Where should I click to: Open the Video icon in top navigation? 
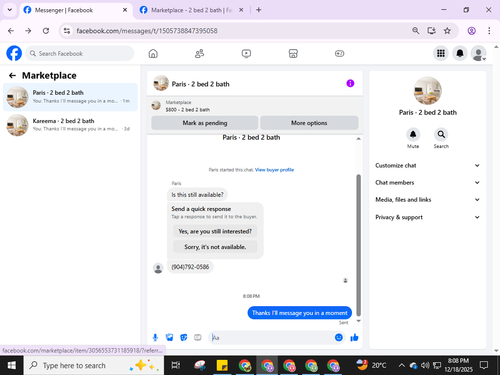246,53
